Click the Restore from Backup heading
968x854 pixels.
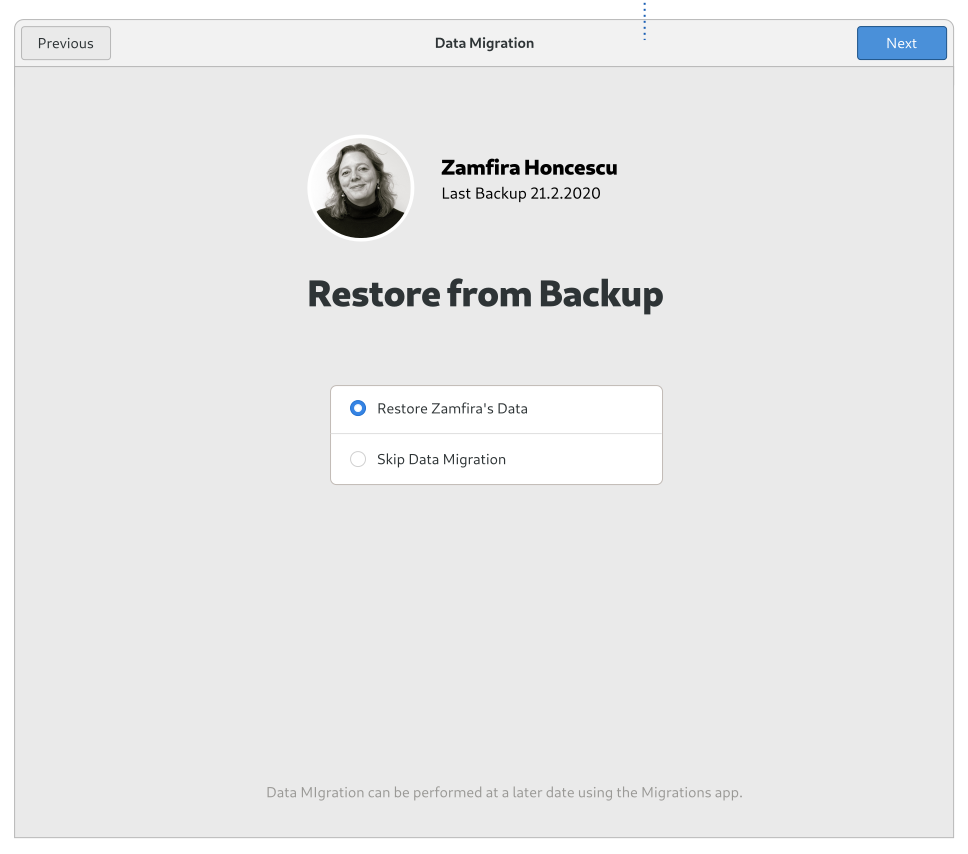click(x=485, y=294)
